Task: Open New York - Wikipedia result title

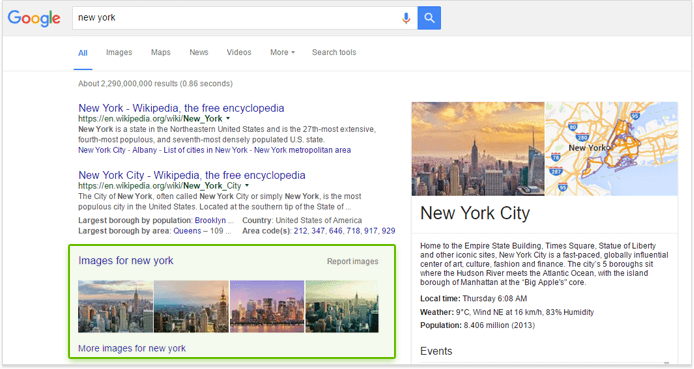Action: point(181,108)
